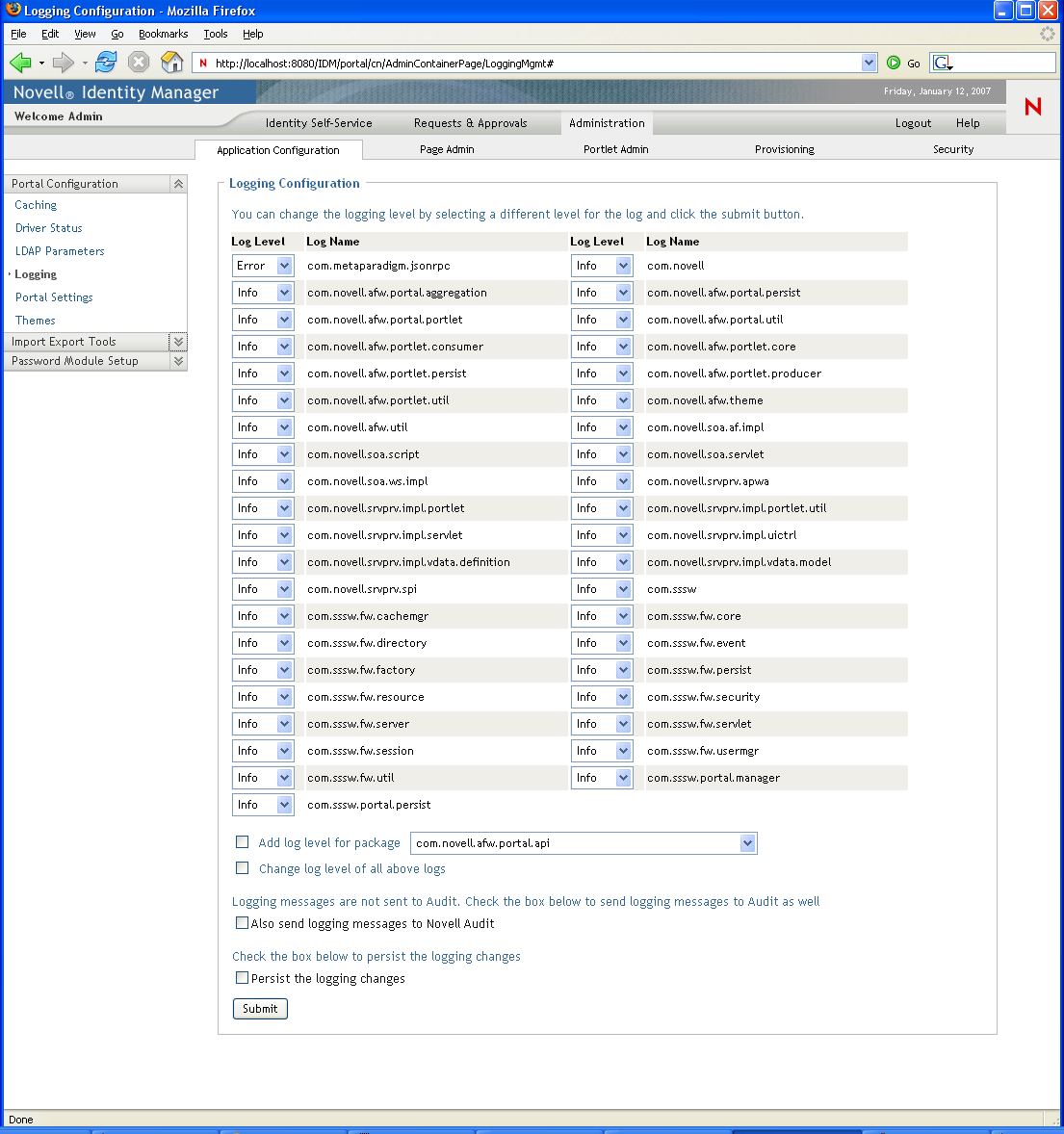
Task: Click log name com.novell.srvprv.impl.vdata.definition
Action: coord(408,562)
